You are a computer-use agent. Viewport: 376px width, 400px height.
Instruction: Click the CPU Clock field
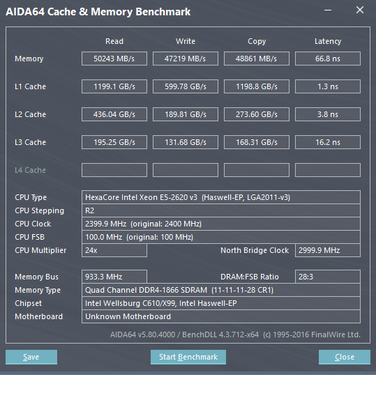tap(221, 224)
